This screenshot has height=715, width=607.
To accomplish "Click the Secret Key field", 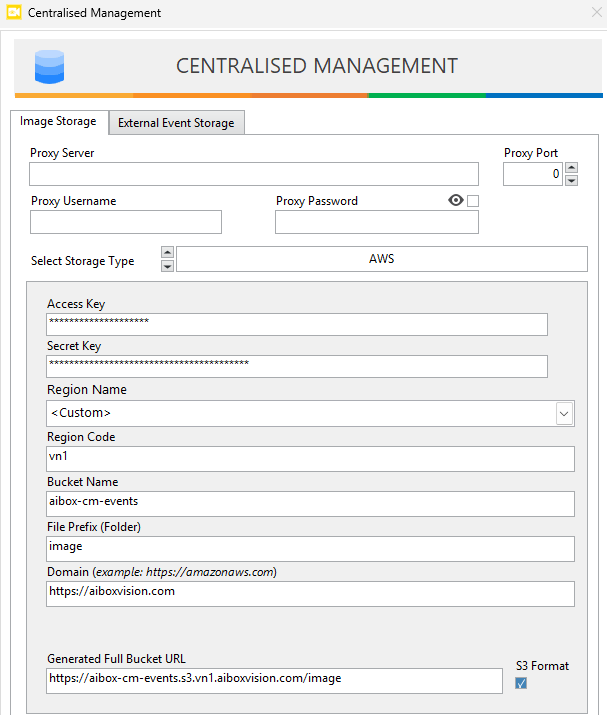I will tap(296, 366).
